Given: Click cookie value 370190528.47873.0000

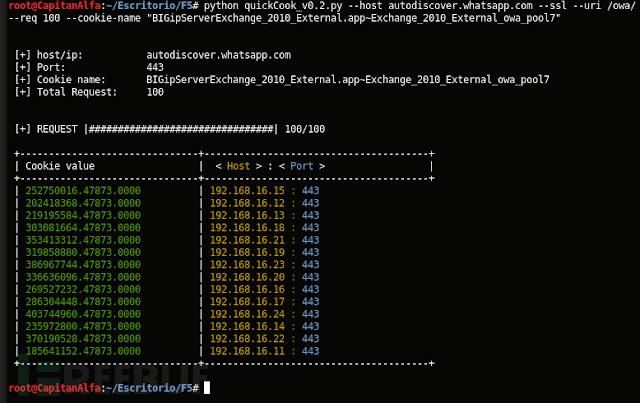Looking at the screenshot, I should 83,338.
